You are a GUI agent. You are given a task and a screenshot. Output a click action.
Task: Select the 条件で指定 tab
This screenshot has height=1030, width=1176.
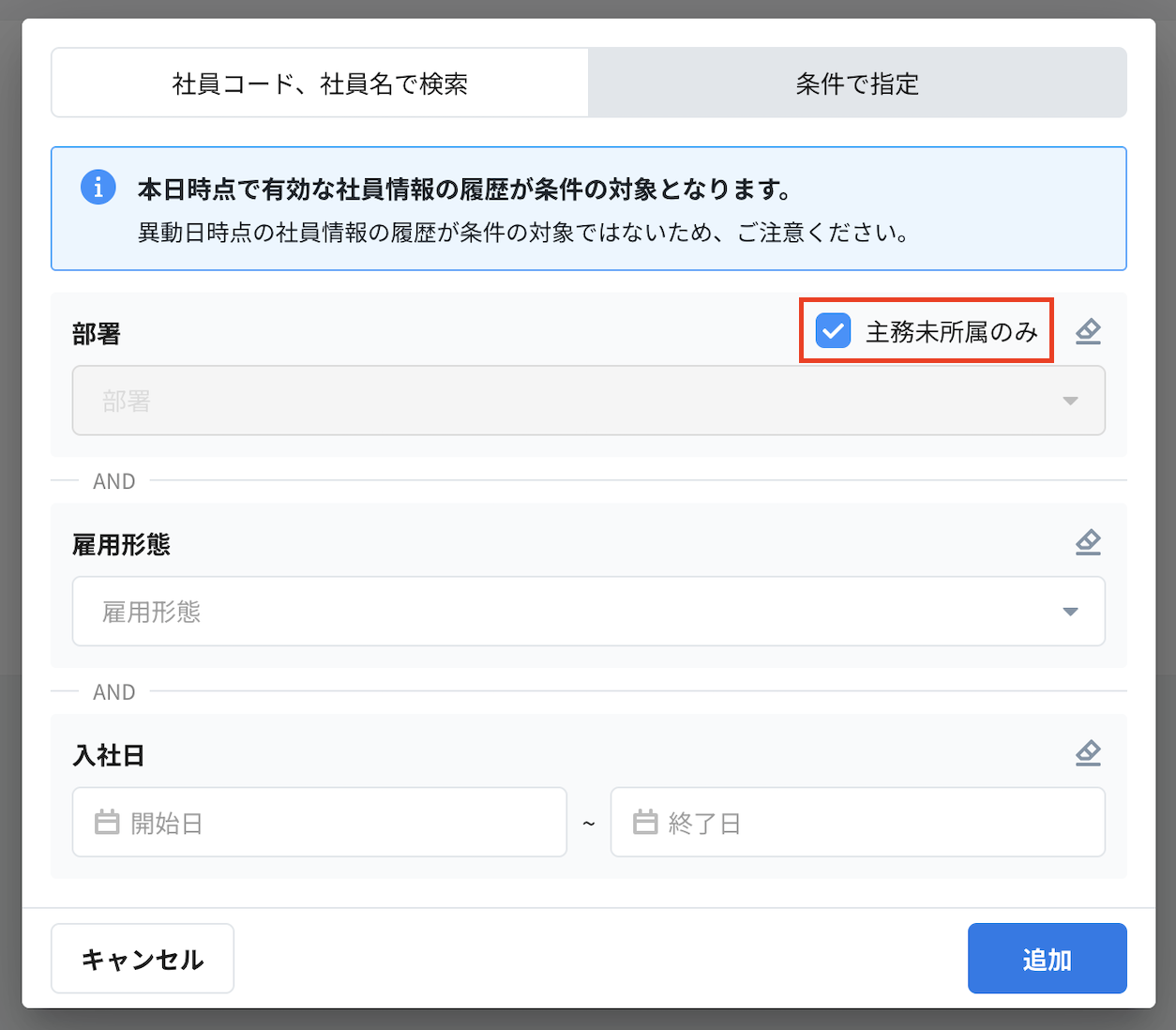pos(857,83)
